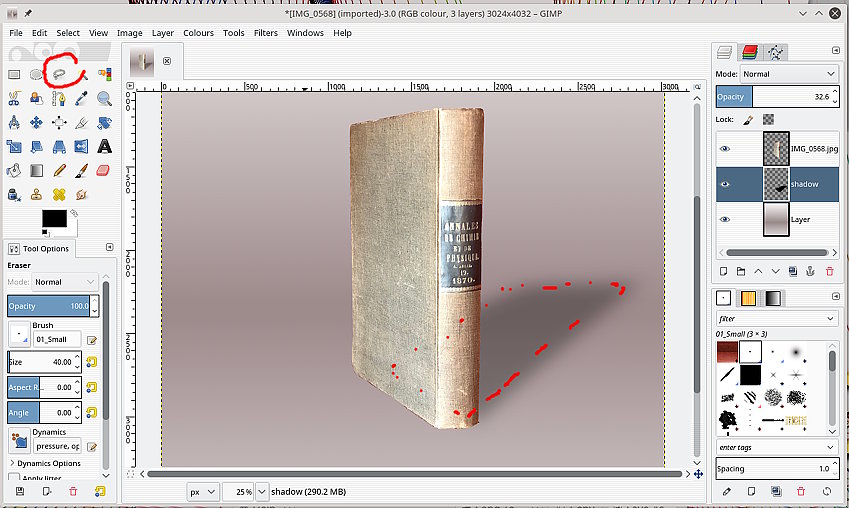
Task: Open the Tool Options configuration menu arrow
Action: pyautogui.click(x=109, y=247)
